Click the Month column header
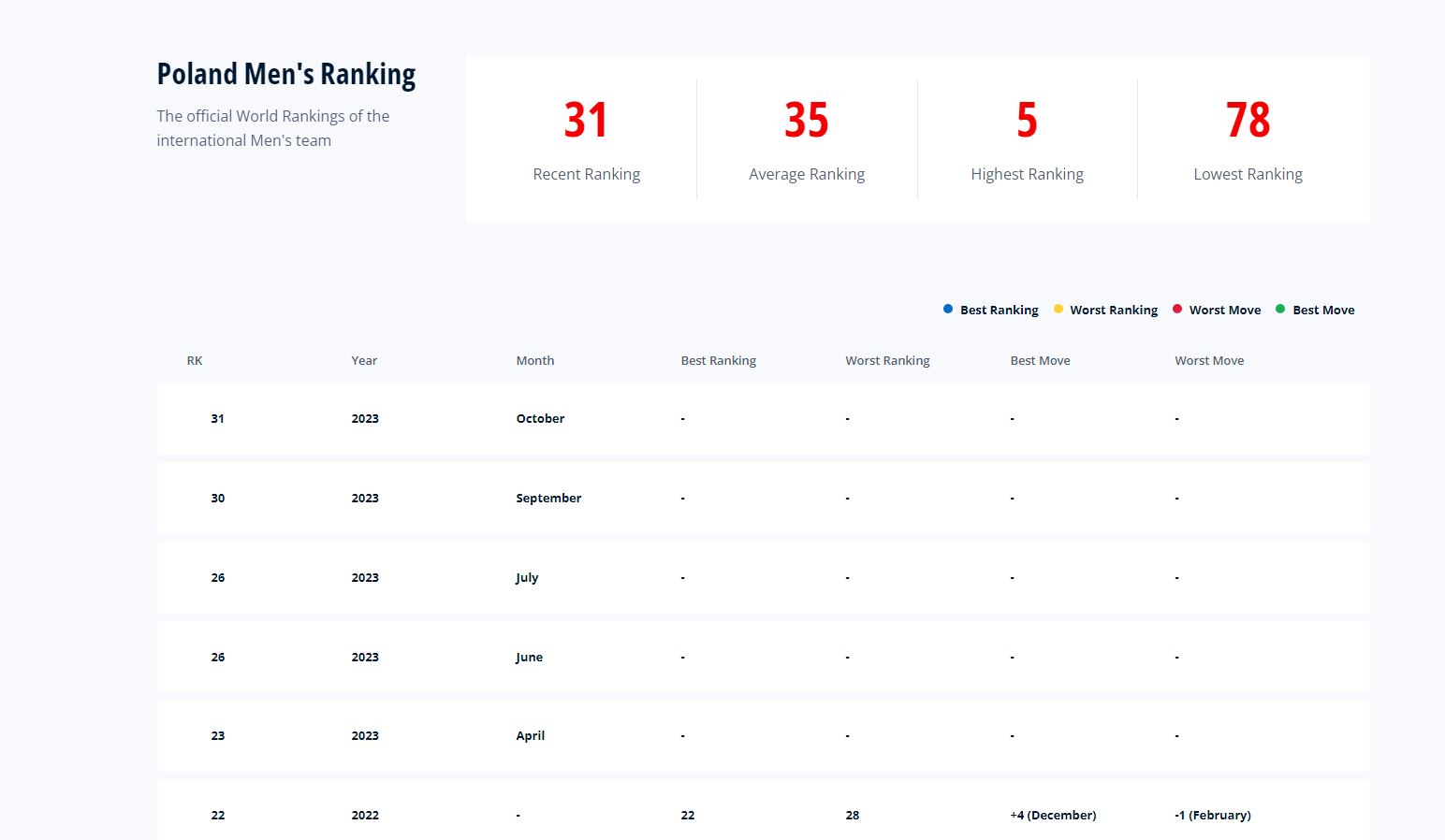 [x=535, y=360]
